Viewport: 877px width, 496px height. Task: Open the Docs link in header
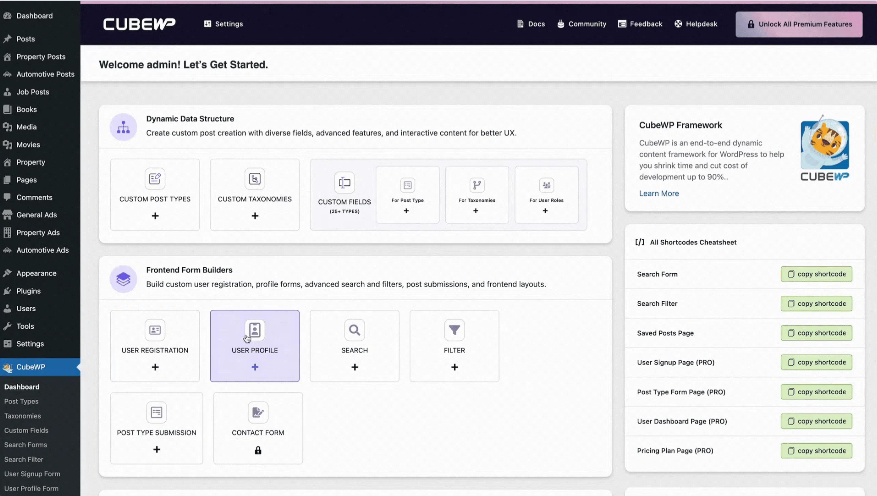click(531, 24)
